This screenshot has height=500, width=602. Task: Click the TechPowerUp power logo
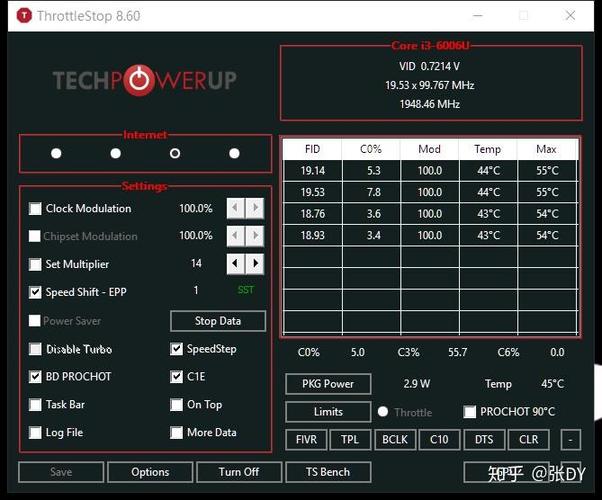pos(139,81)
